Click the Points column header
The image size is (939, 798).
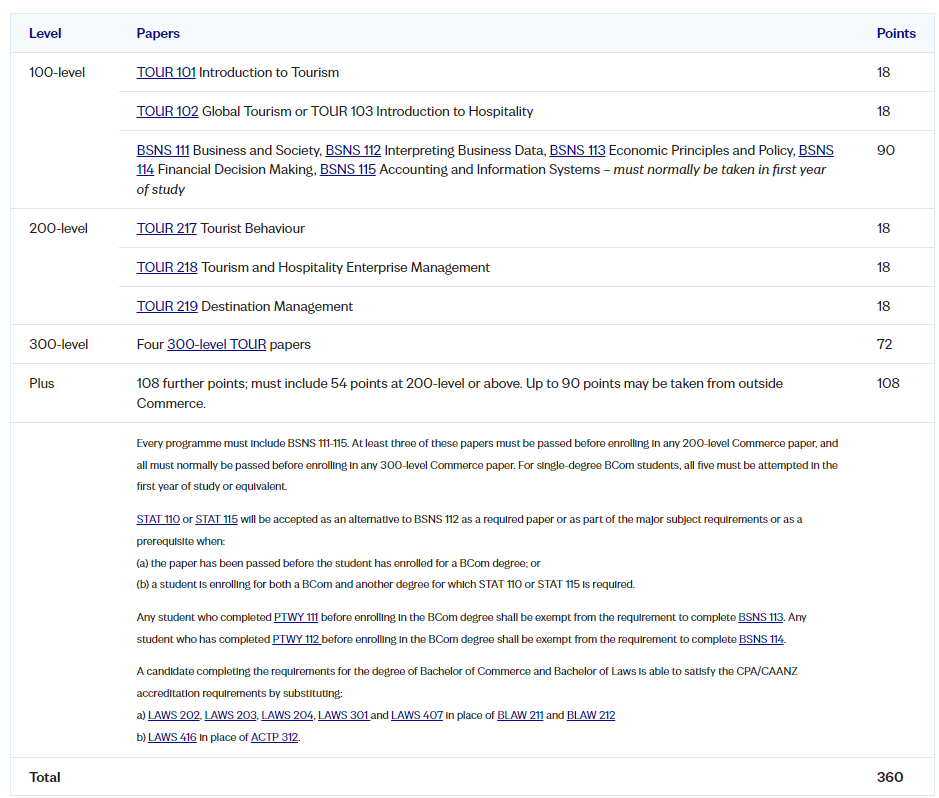point(896,34)
